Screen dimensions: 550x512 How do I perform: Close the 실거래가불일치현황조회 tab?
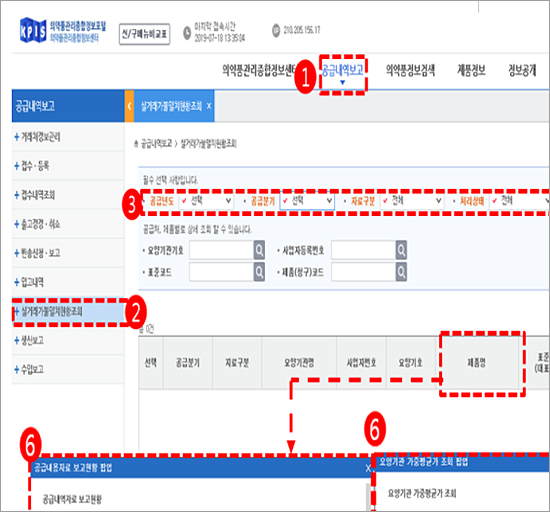(209, 106)
